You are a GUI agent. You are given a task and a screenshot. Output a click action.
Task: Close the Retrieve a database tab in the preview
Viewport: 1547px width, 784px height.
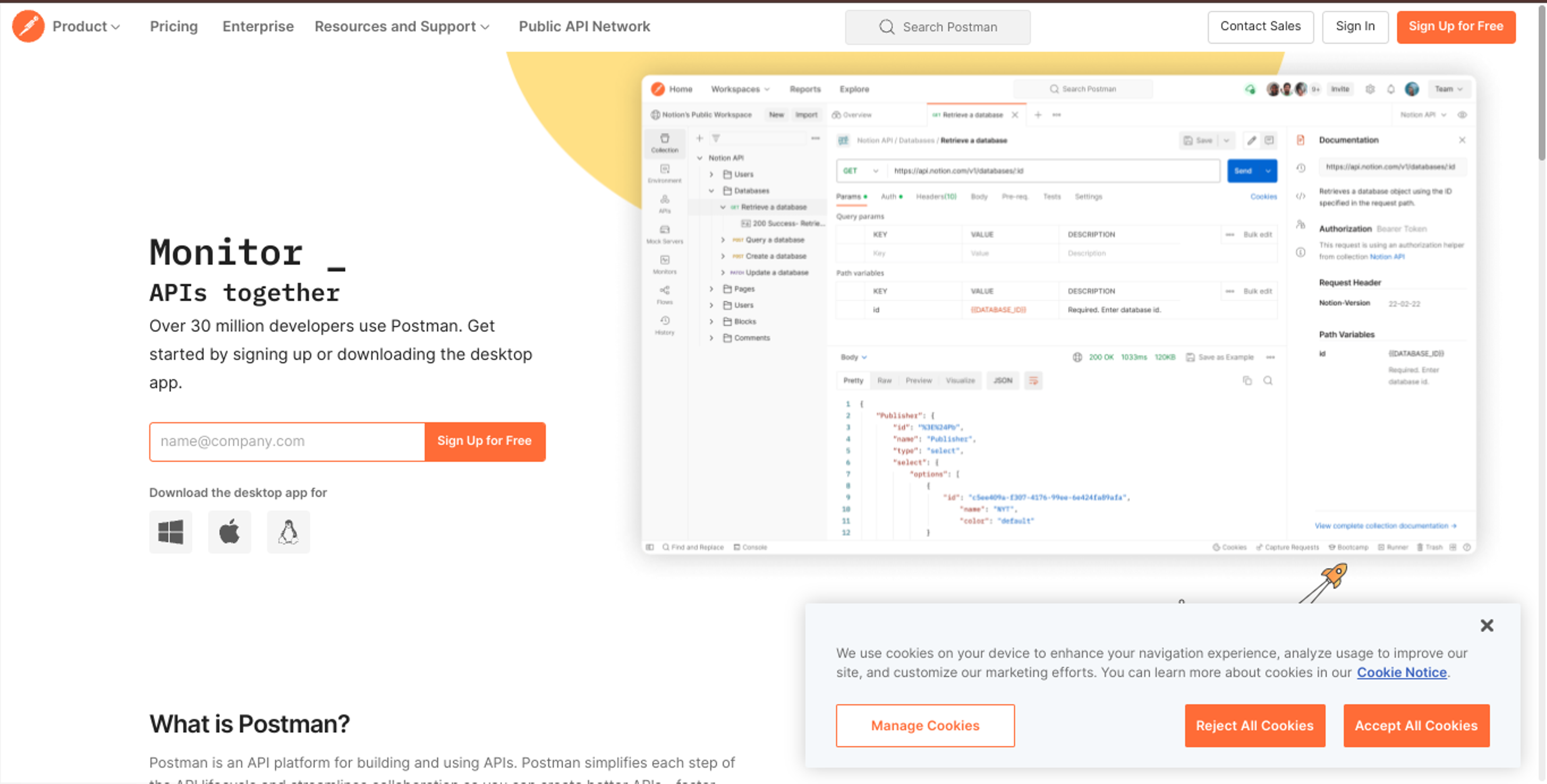click(1015, 115)
